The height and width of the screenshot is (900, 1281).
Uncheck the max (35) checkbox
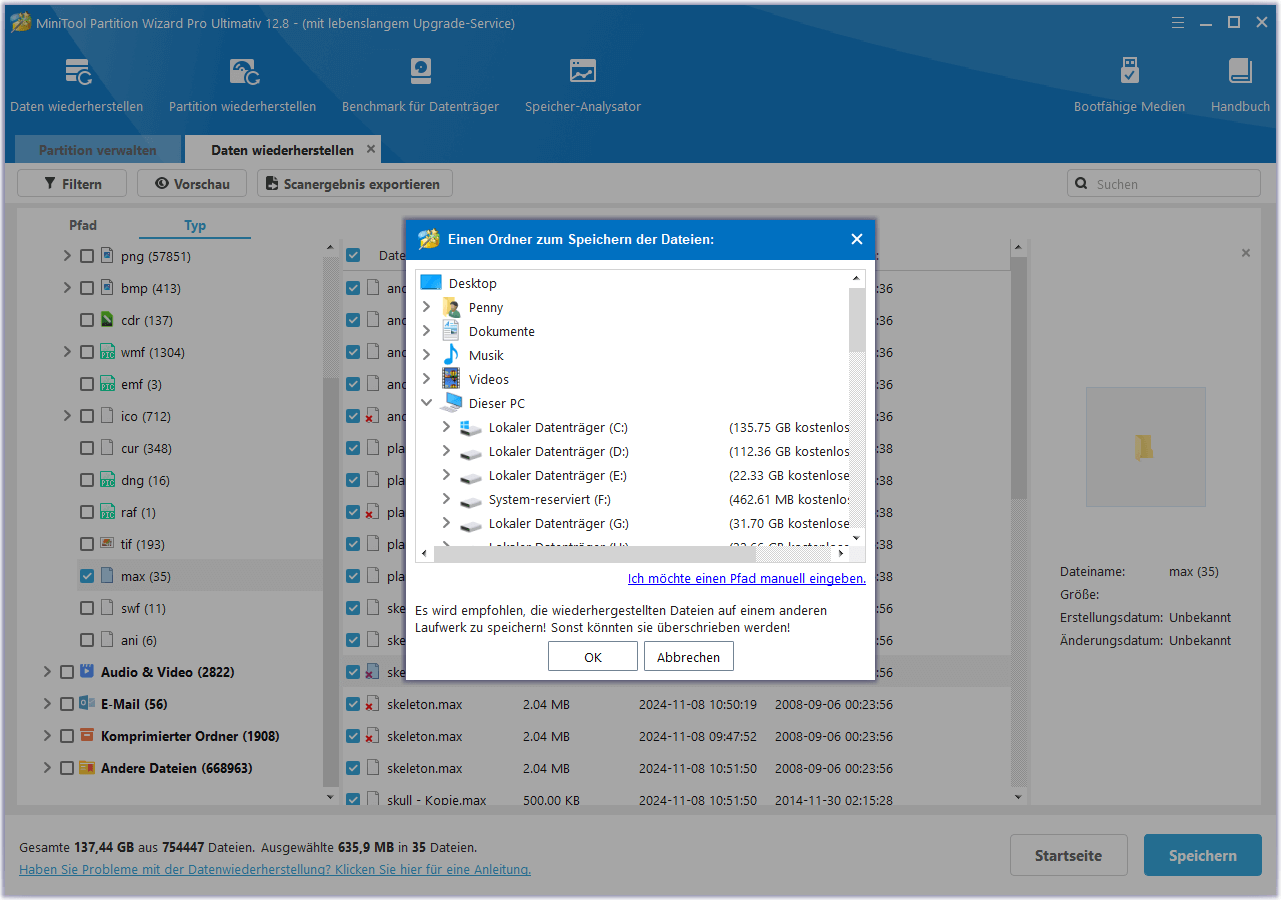(87, 577)
